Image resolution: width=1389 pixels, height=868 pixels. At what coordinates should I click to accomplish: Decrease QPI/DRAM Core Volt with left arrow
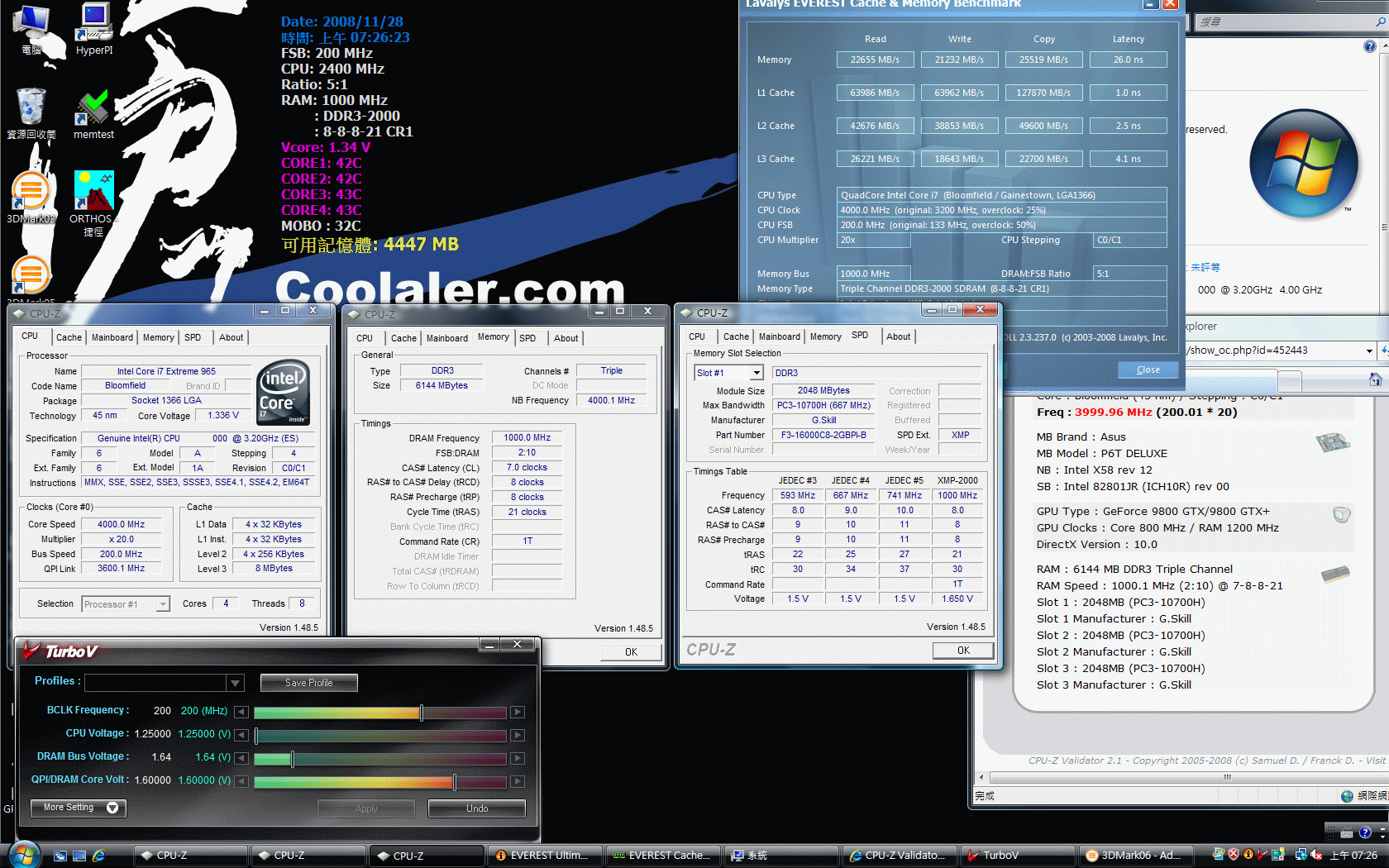[241, 781]
